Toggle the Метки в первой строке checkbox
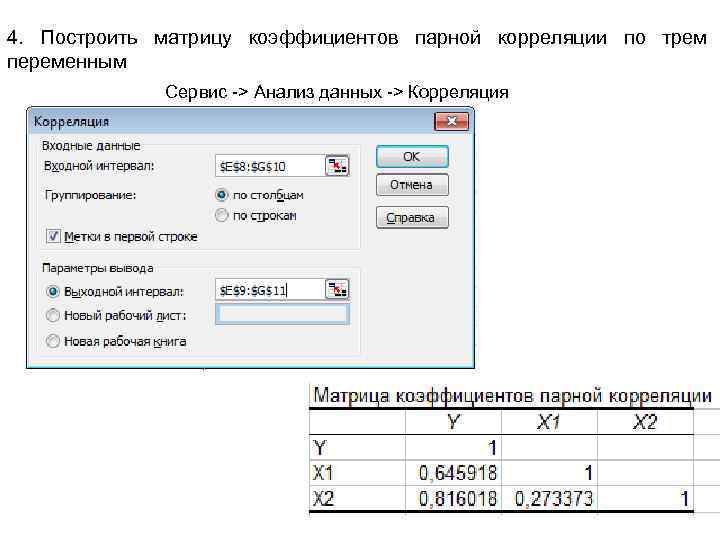The width and height of the screenshot is (720, 540). coord(53,236)
